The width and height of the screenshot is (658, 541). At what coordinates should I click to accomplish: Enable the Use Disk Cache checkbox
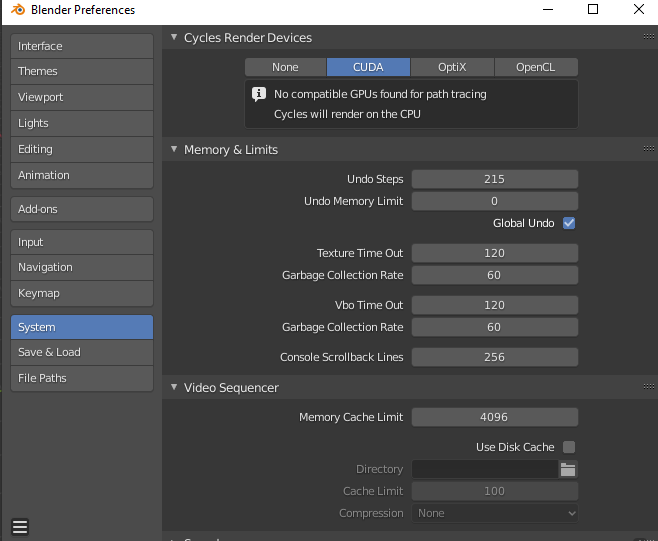[x=569, y=447]
